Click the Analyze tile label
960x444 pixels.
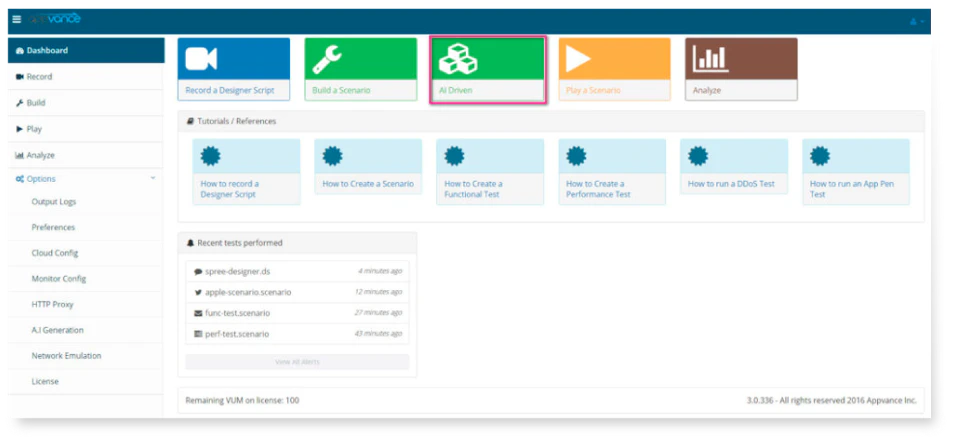707,90
